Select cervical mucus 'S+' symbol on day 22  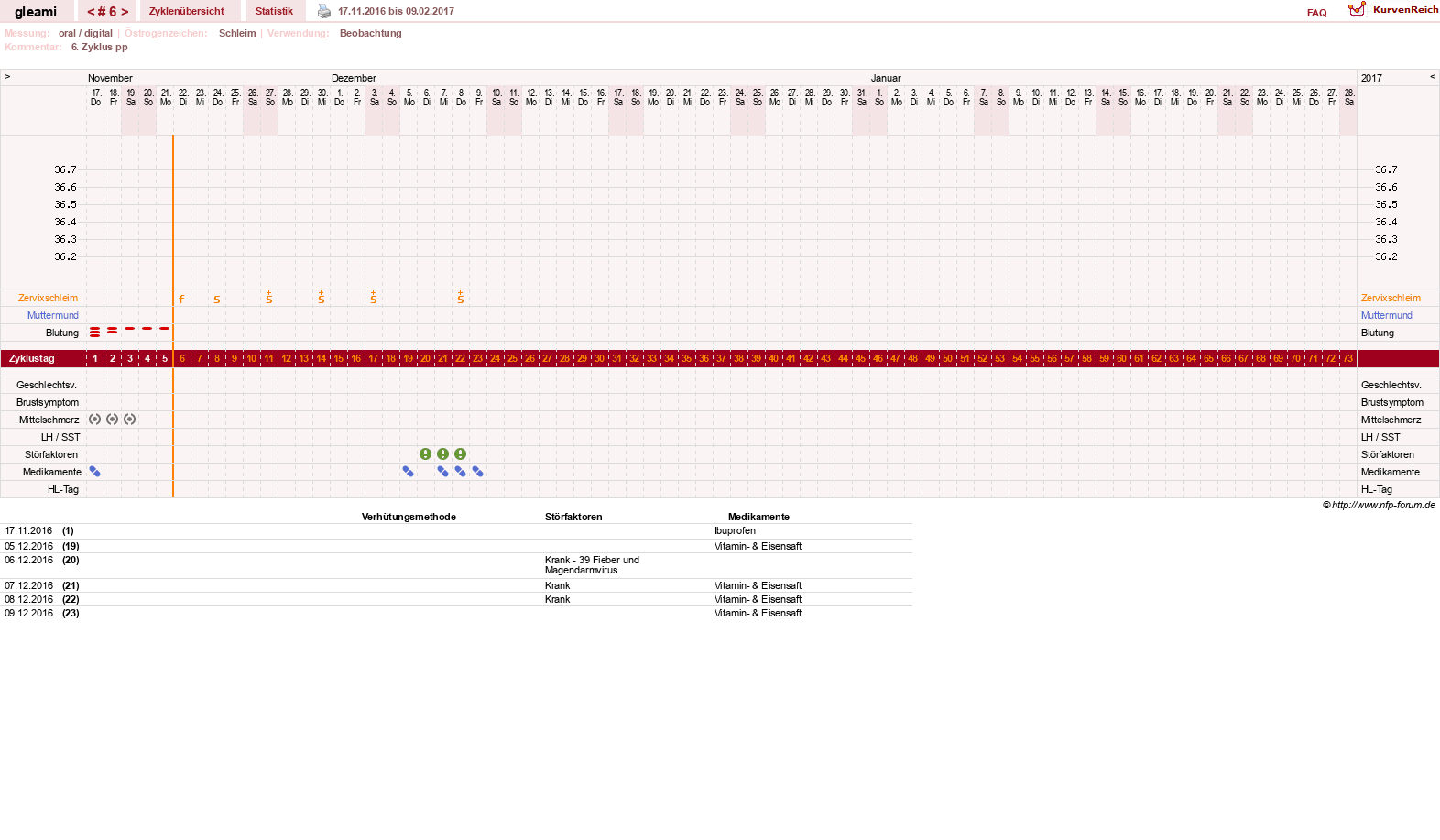[x=461, y=298]
